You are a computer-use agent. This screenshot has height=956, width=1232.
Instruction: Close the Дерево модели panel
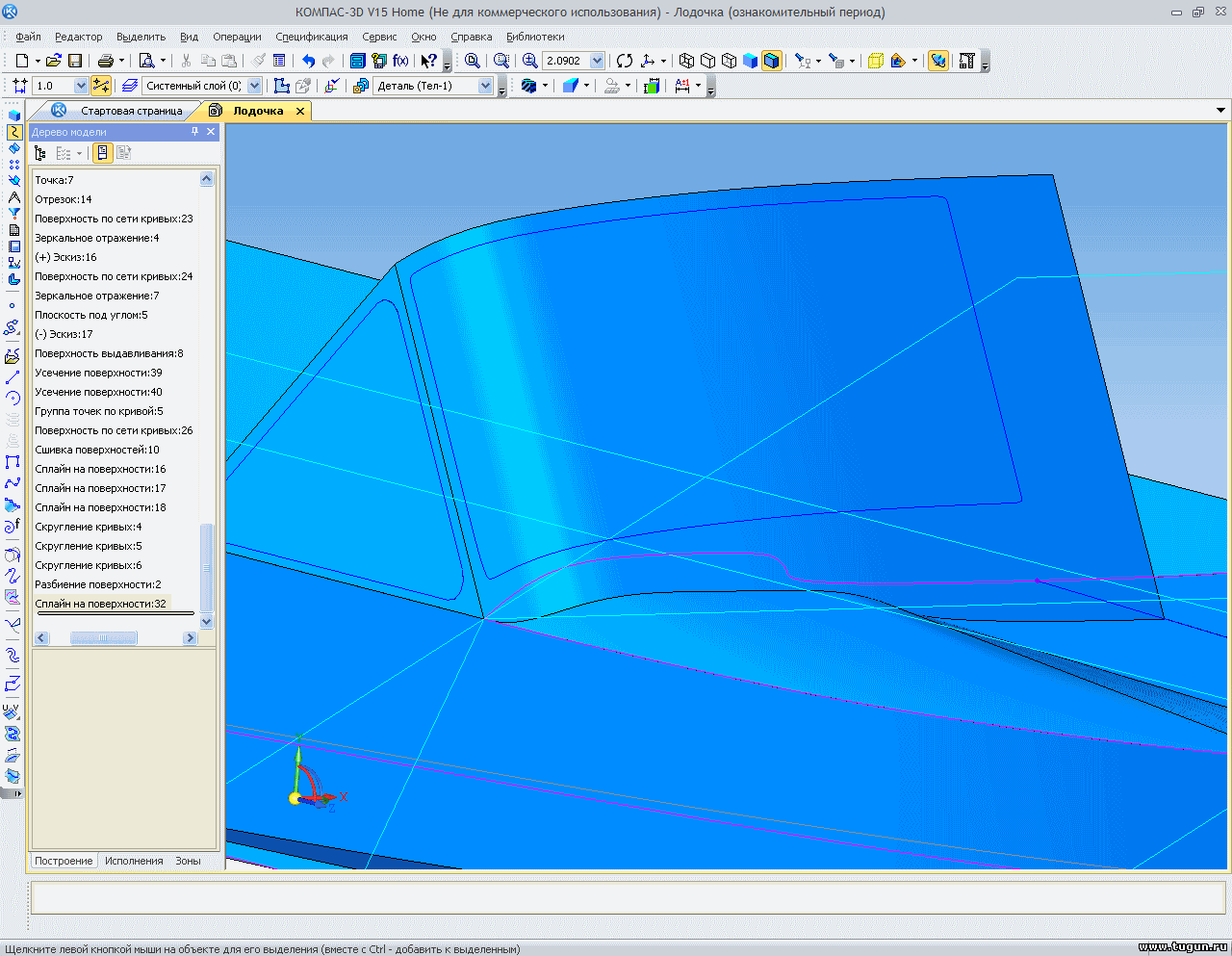(211, 132)
